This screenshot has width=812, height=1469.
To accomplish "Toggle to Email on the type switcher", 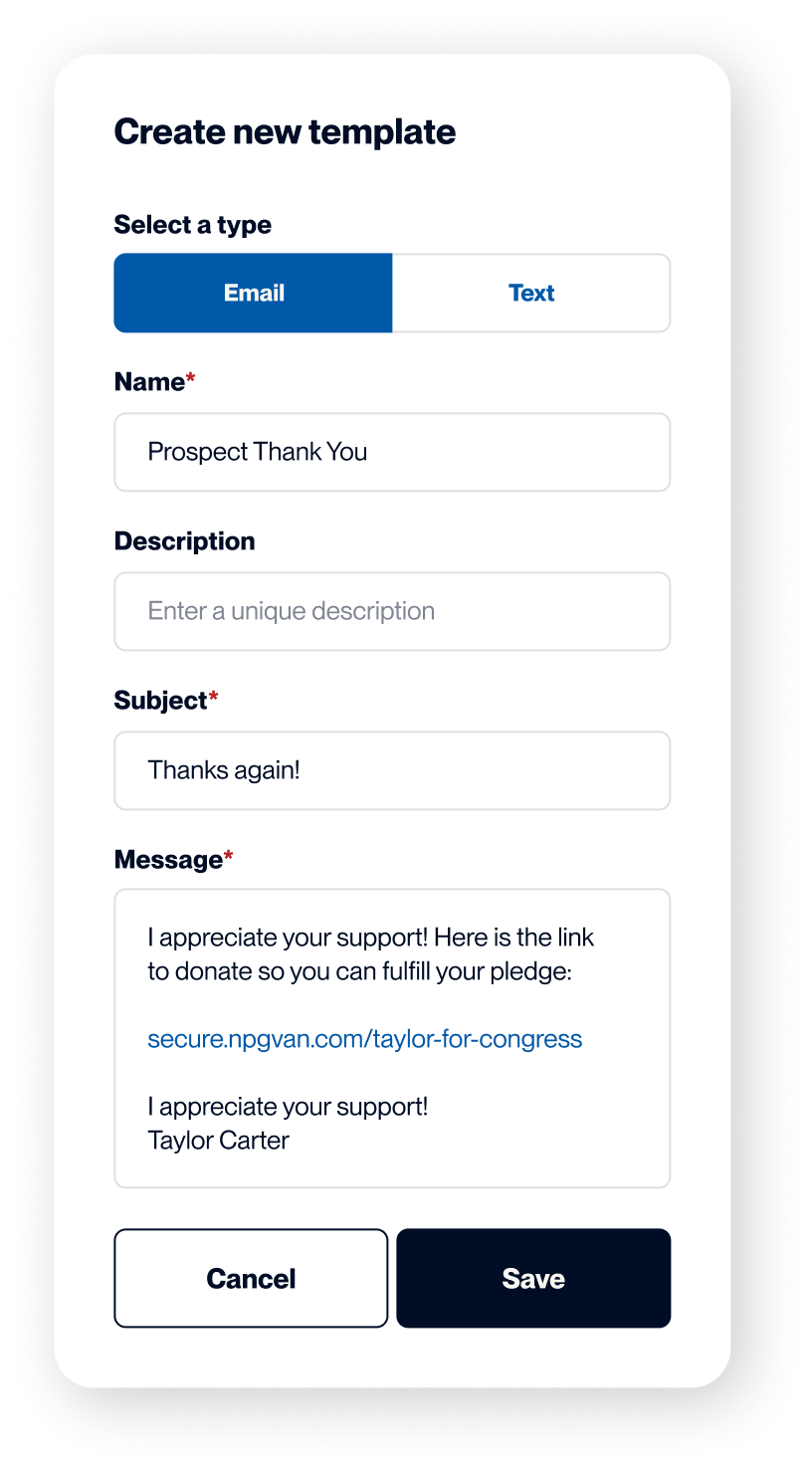I will click(253, 293).
